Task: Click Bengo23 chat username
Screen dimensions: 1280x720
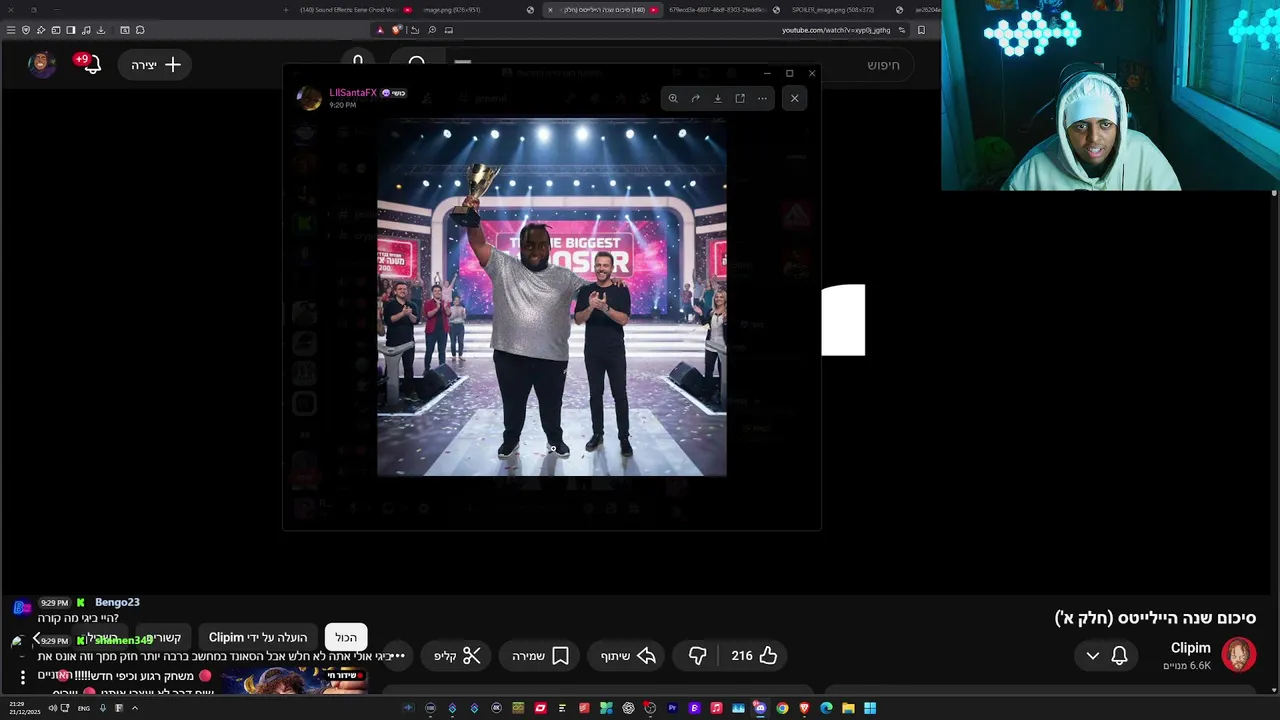Action: point(117,602)
